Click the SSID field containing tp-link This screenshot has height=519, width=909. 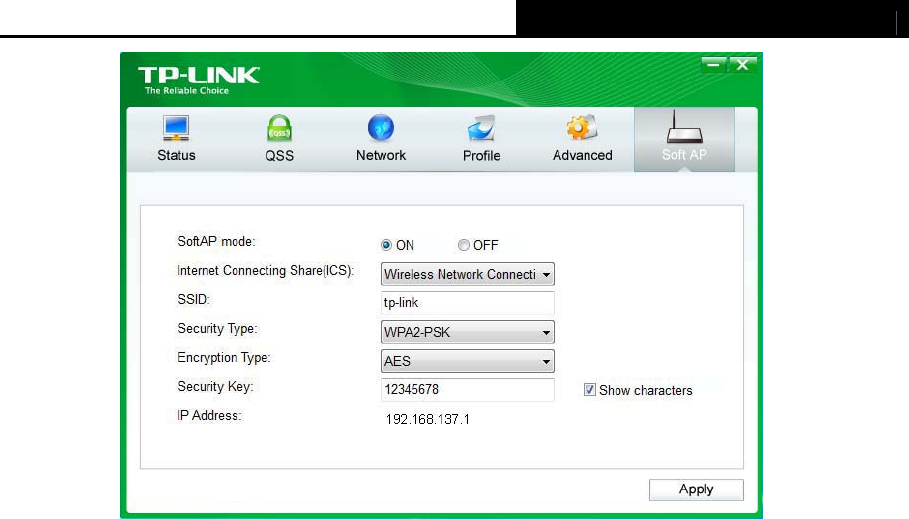tap(467, 303)
